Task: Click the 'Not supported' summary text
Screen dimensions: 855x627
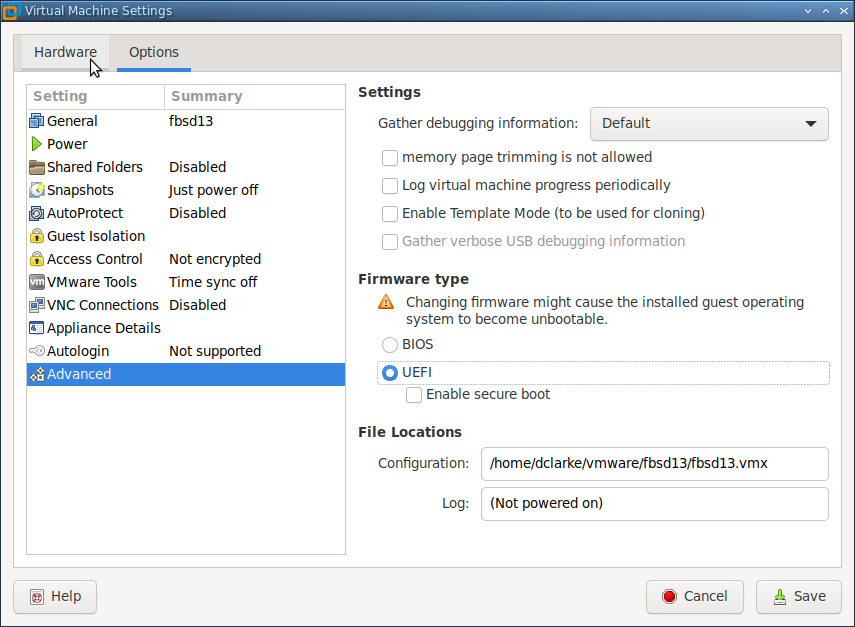Action: [x=215, y=351]
